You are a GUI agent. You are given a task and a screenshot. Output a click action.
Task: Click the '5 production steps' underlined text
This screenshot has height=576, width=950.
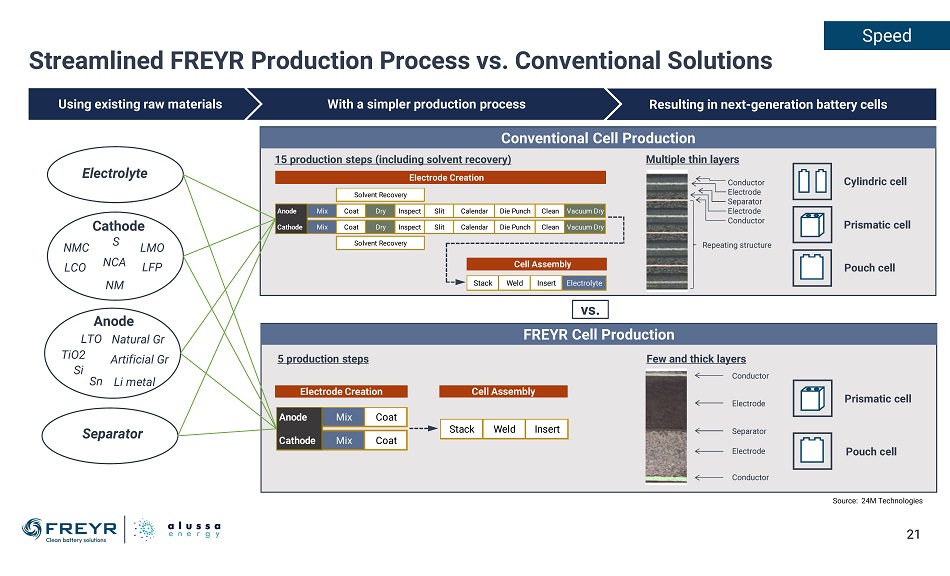tap(323, 359)
